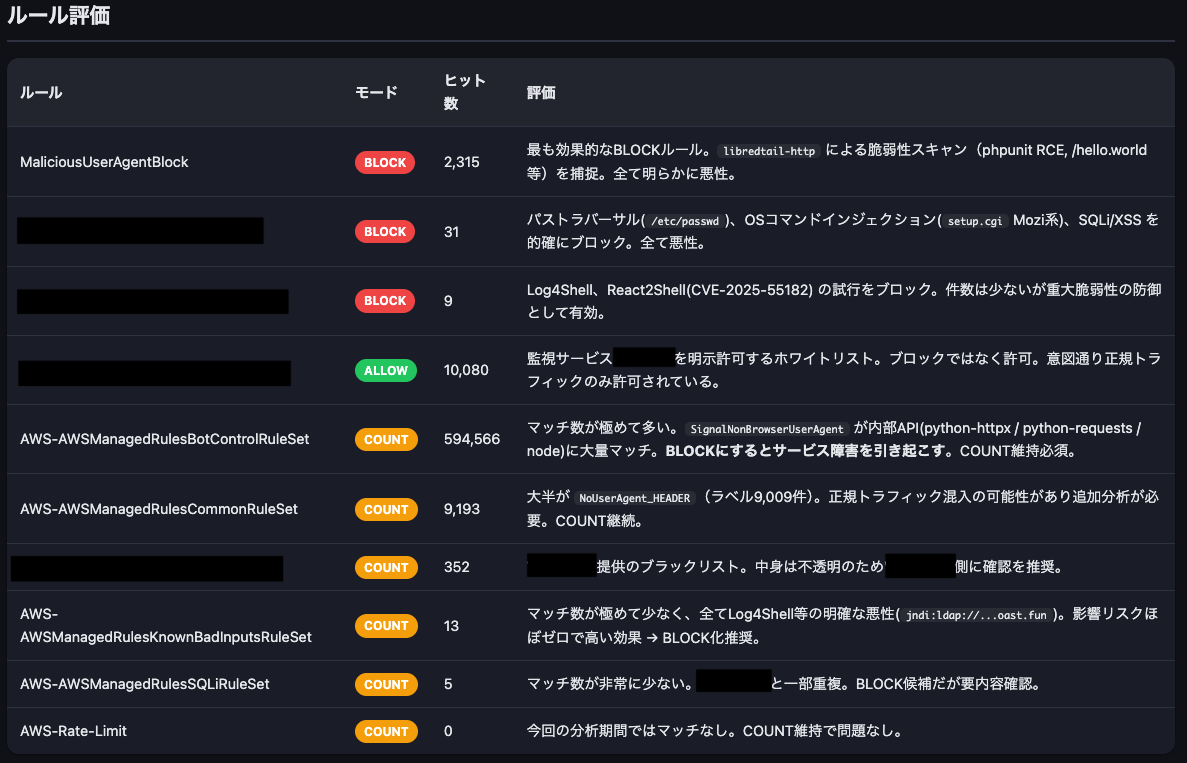
Task: Click the green ALLOW badge
Action: tap(385, 370)
